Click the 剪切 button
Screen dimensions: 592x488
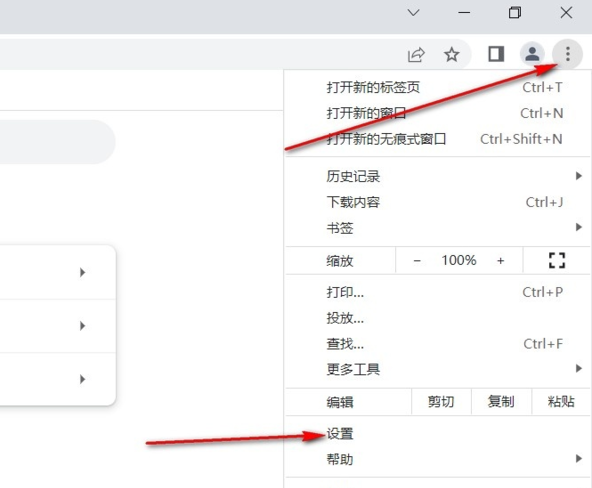[x=441, y=402]
